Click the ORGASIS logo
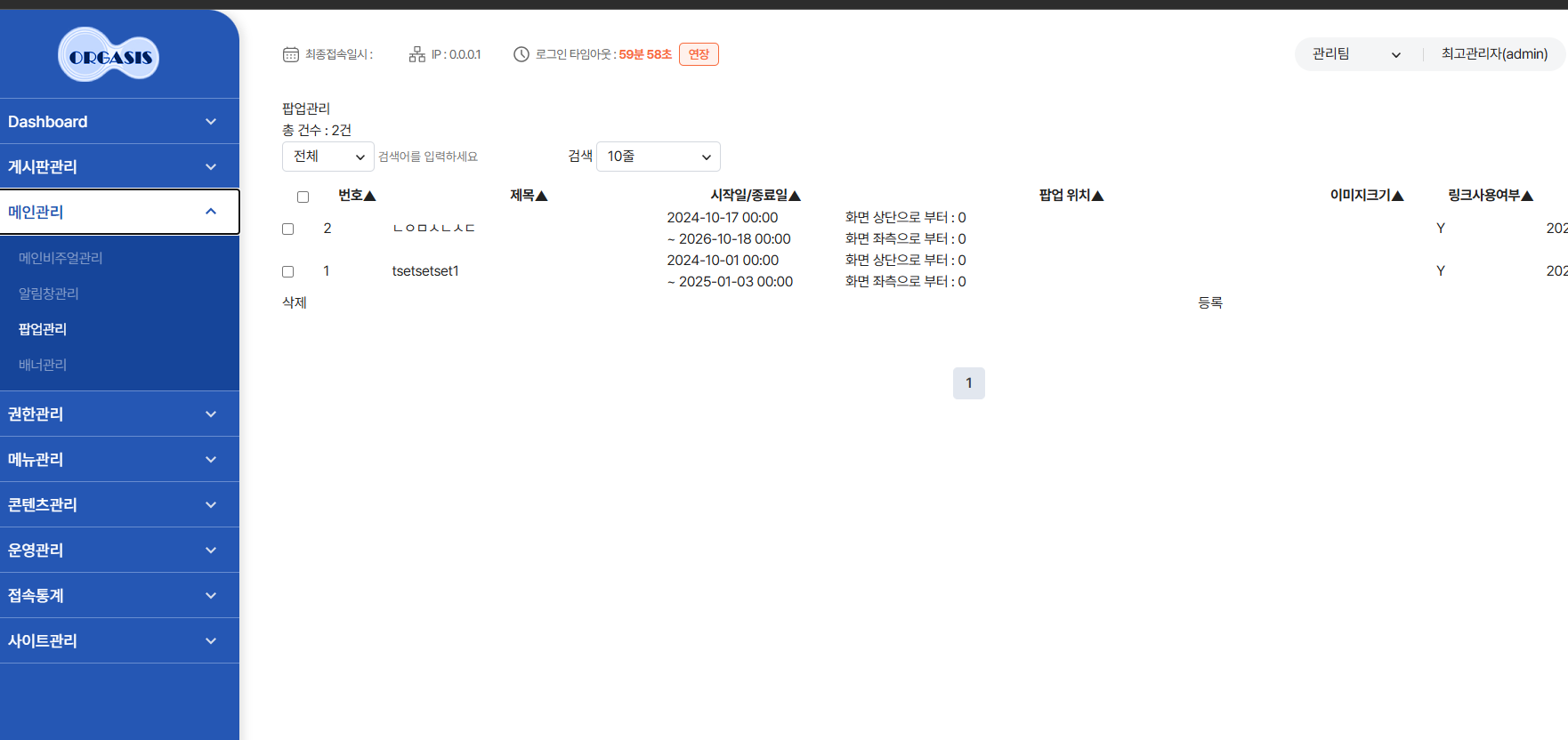 (x=109, y=56)
